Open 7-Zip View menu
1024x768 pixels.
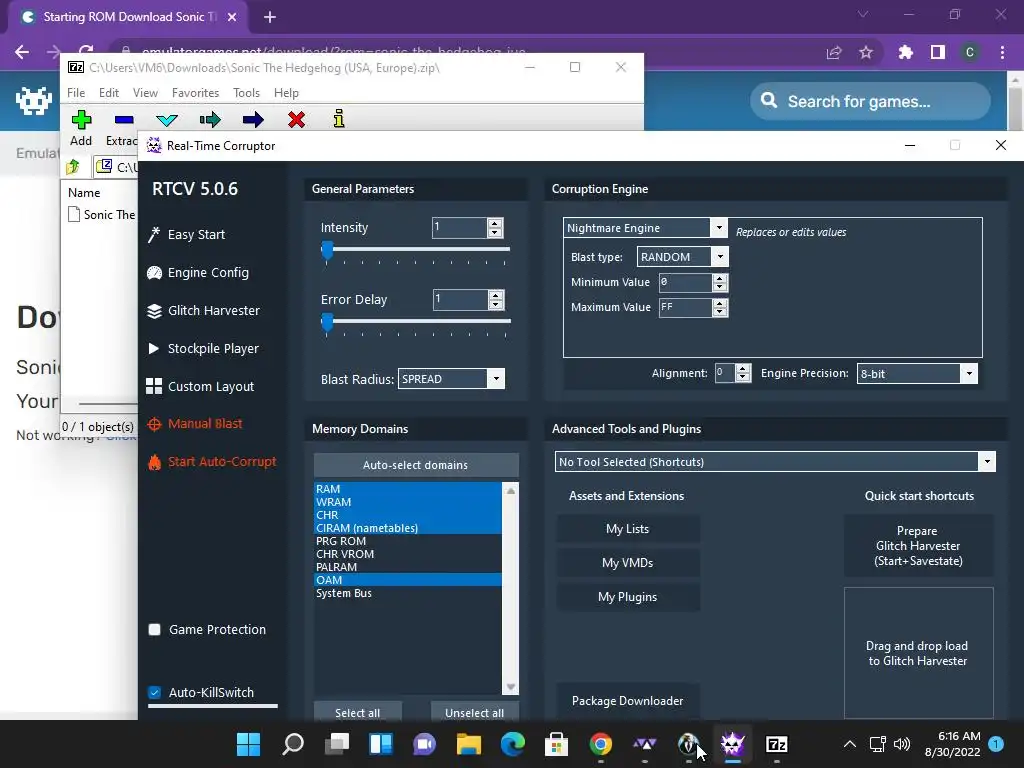pyautogui.click(x=145, y=93)
